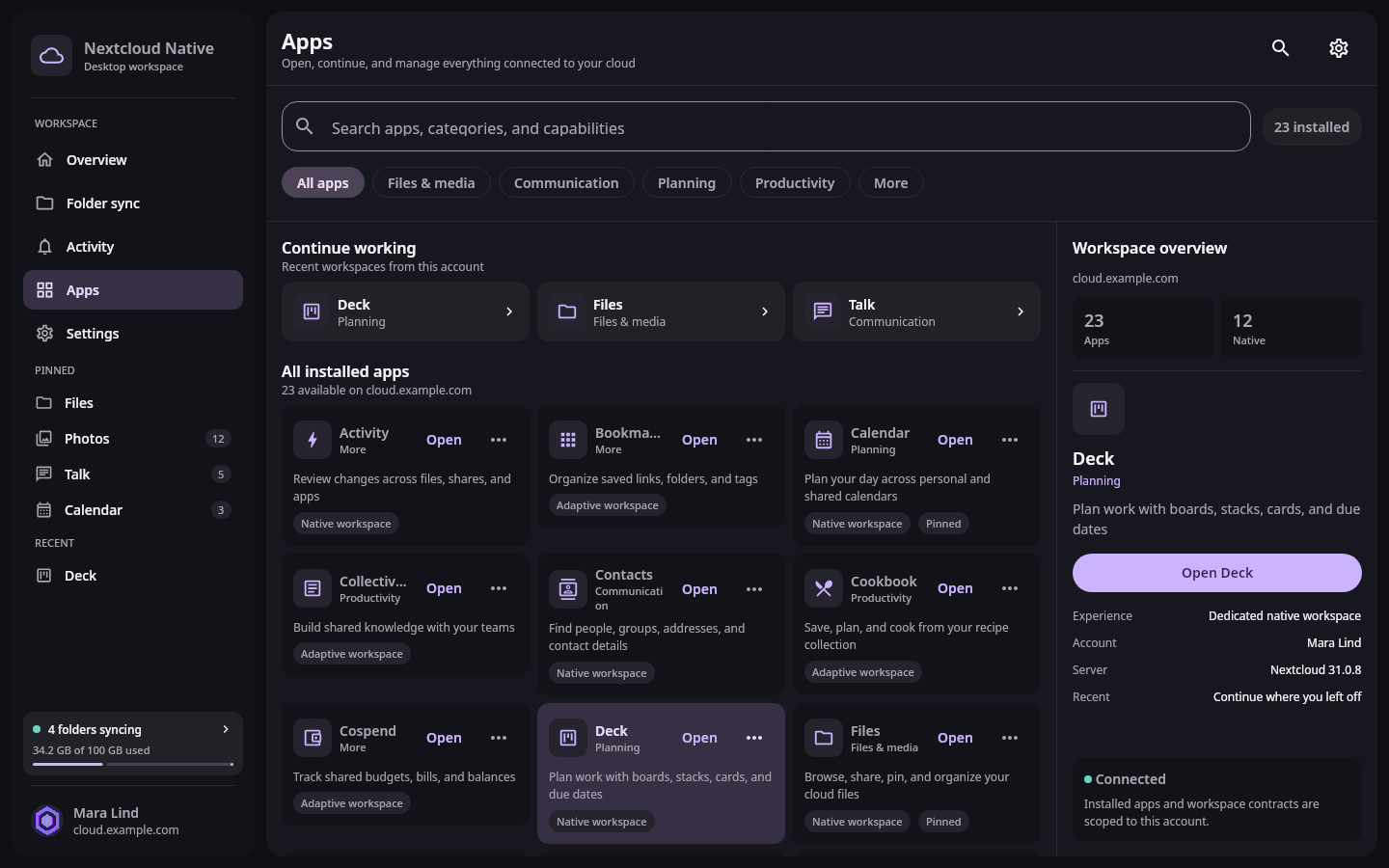Click the Nextcloud cloud logo icon
This screenshot has width=1389, height=868.
pyautogui.click(x=51, y=56)
